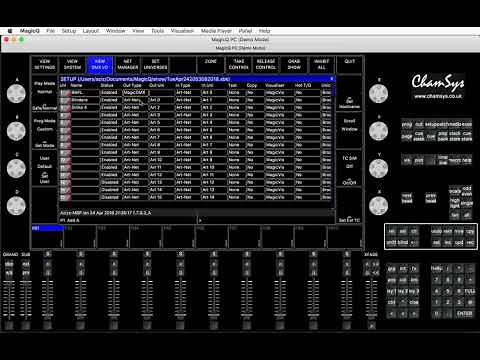Click RELEASE CONTROL soft button
Screen dimensions: 480x360
point(266,64)
